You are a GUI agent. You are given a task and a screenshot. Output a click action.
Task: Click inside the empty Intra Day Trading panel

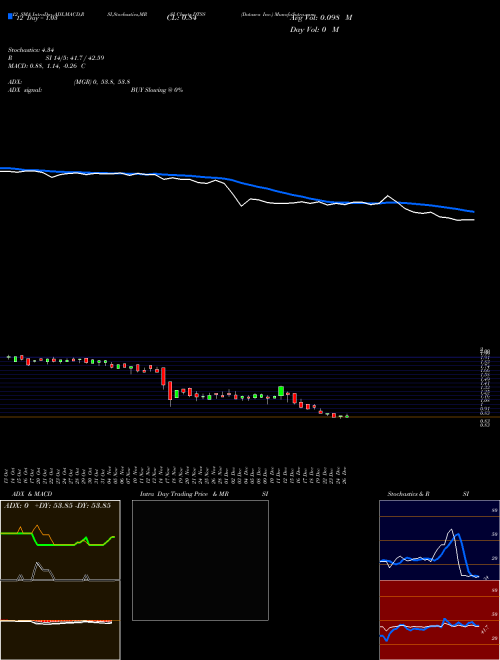(200, 560)
